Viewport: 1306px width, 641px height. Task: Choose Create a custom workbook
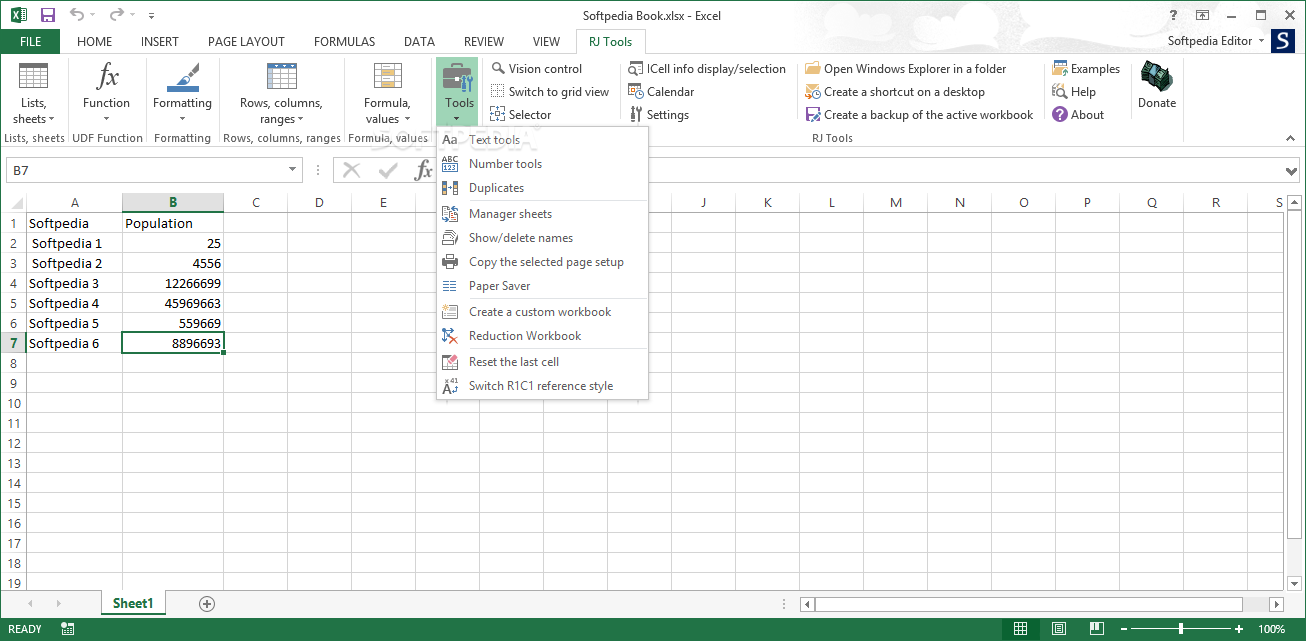click(x=542, y=312)
